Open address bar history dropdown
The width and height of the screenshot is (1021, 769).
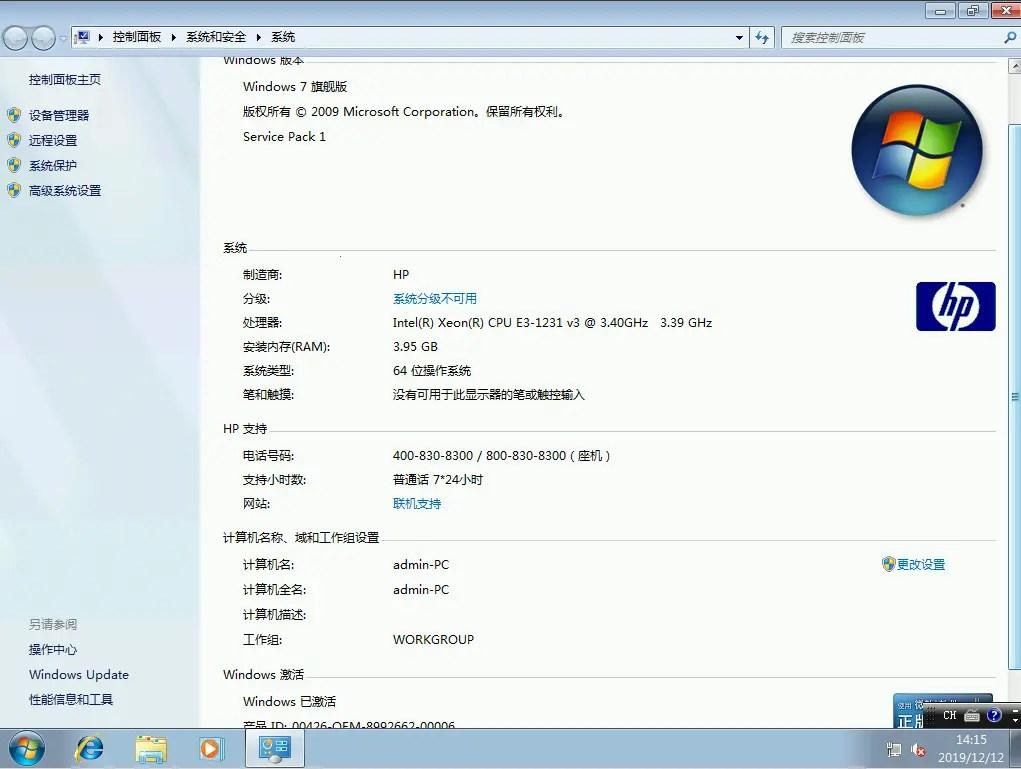coord(739,38)
